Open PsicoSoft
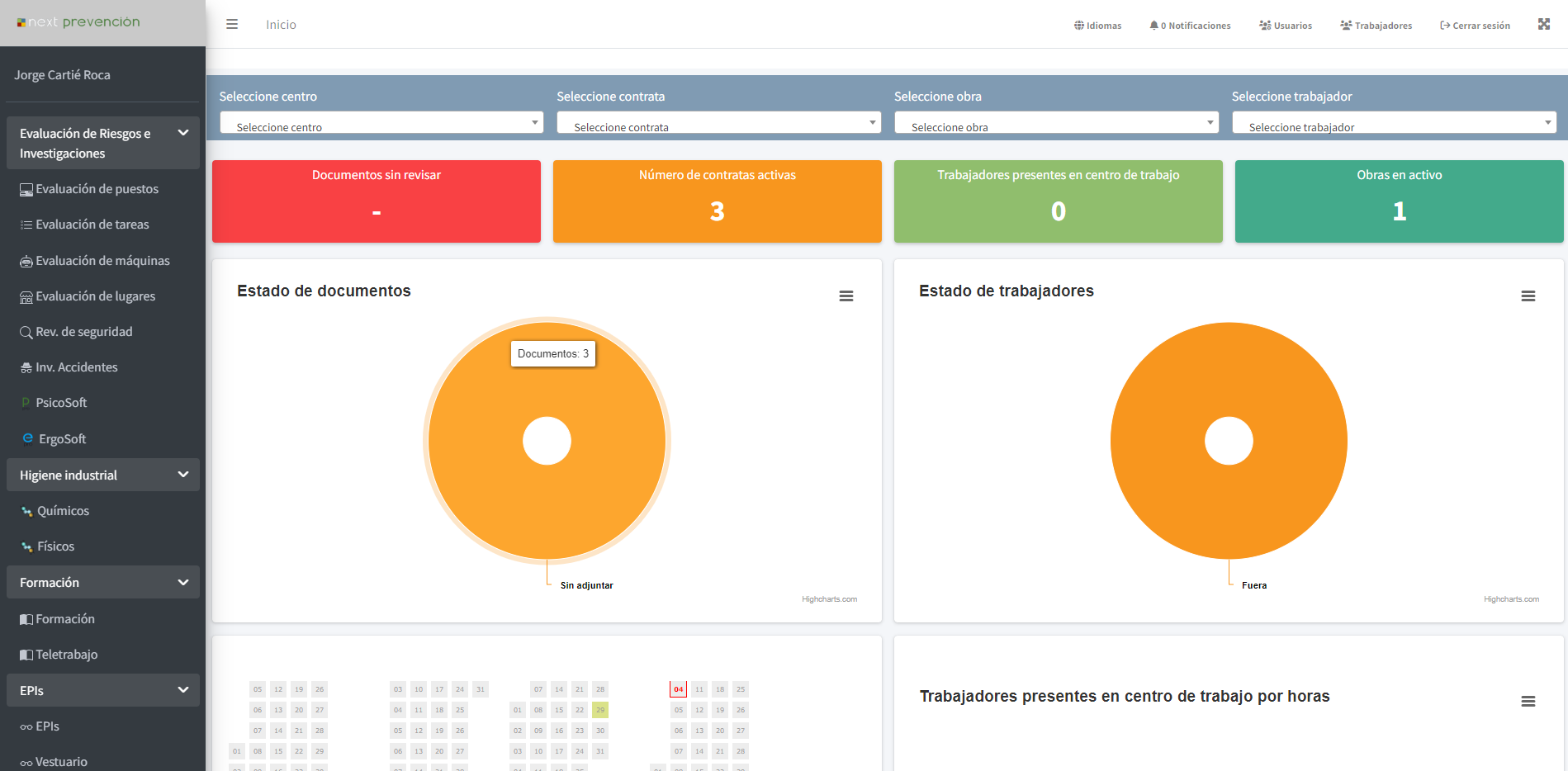Screen dimensions: 1568x771 point(54,403)
